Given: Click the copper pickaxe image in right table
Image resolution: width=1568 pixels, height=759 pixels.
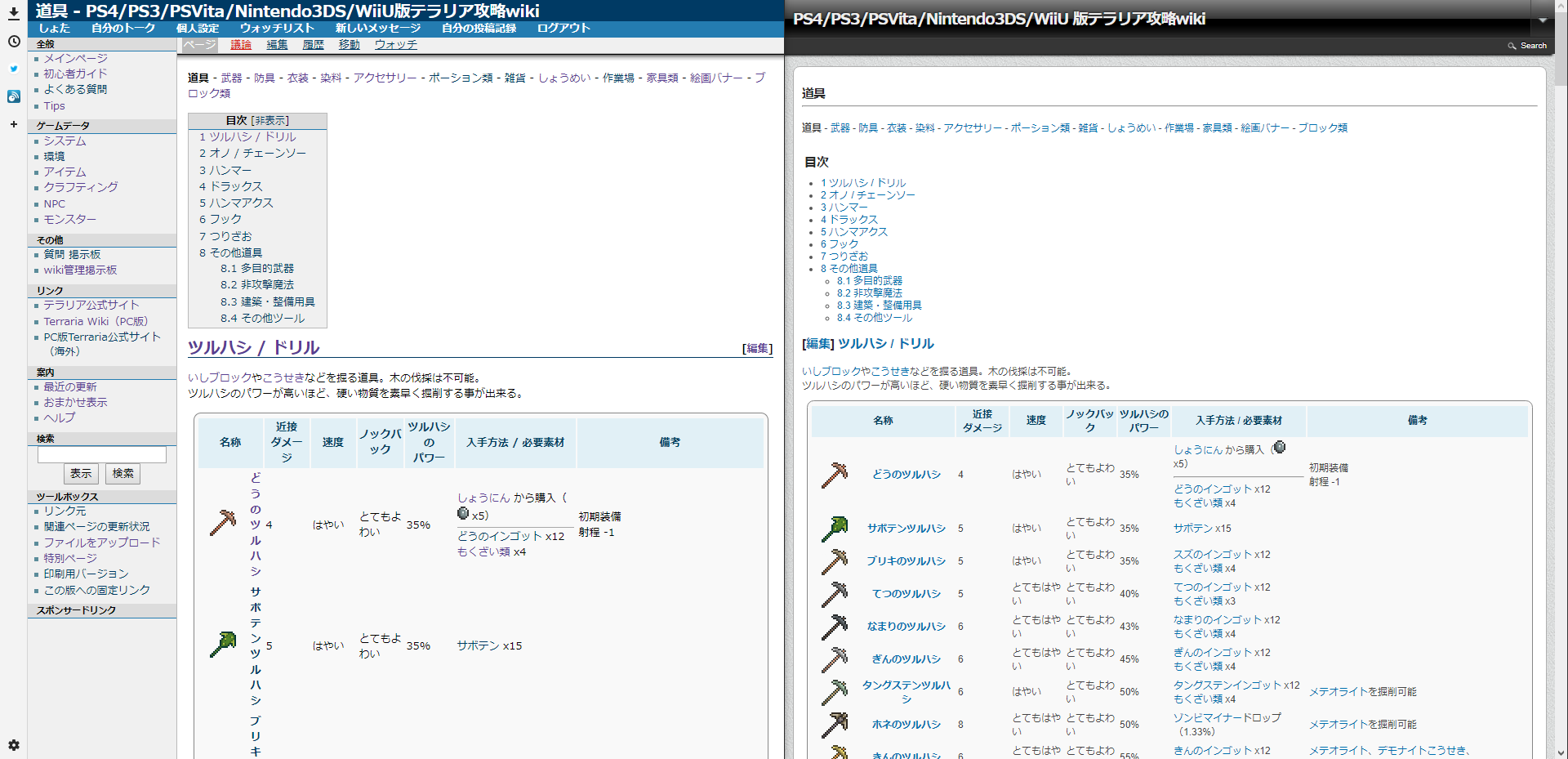Looking at the screenshot, I should click(x=834, y=475).
